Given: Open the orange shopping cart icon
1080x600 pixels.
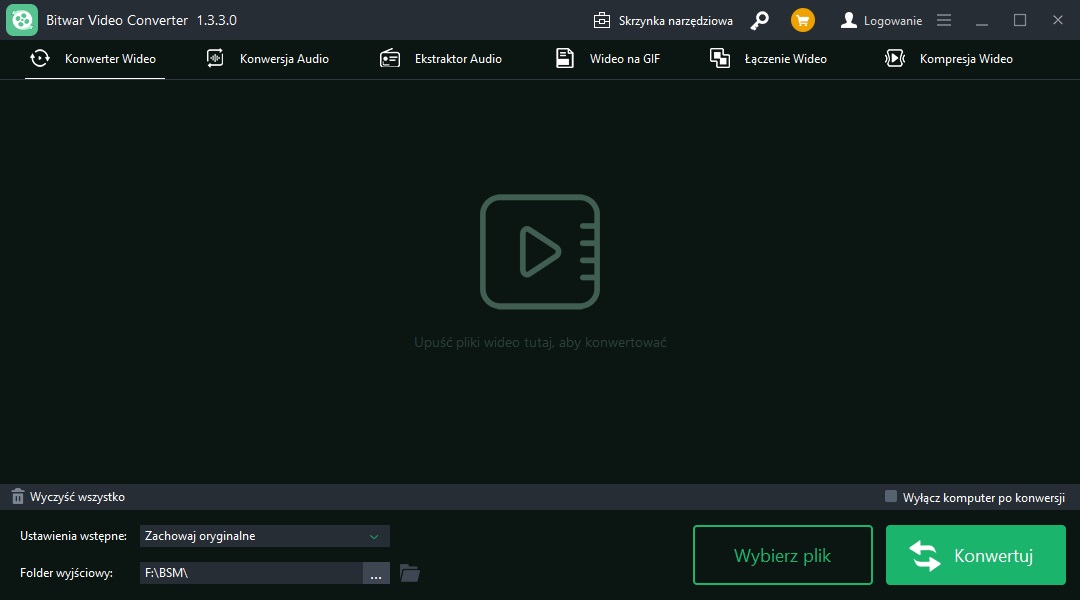Looking at the screenshot, I should click(802, 20).
